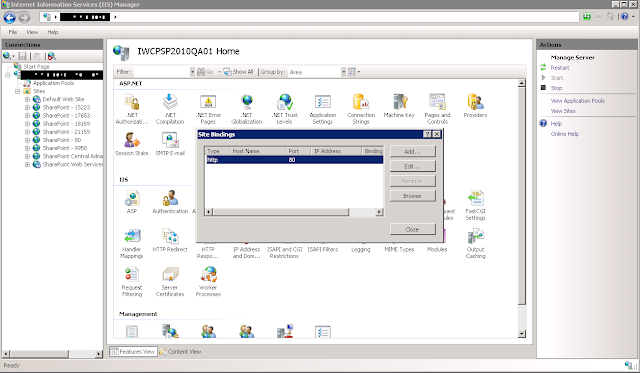
Task: Open the Request Filtering feature
Action: 131,282
